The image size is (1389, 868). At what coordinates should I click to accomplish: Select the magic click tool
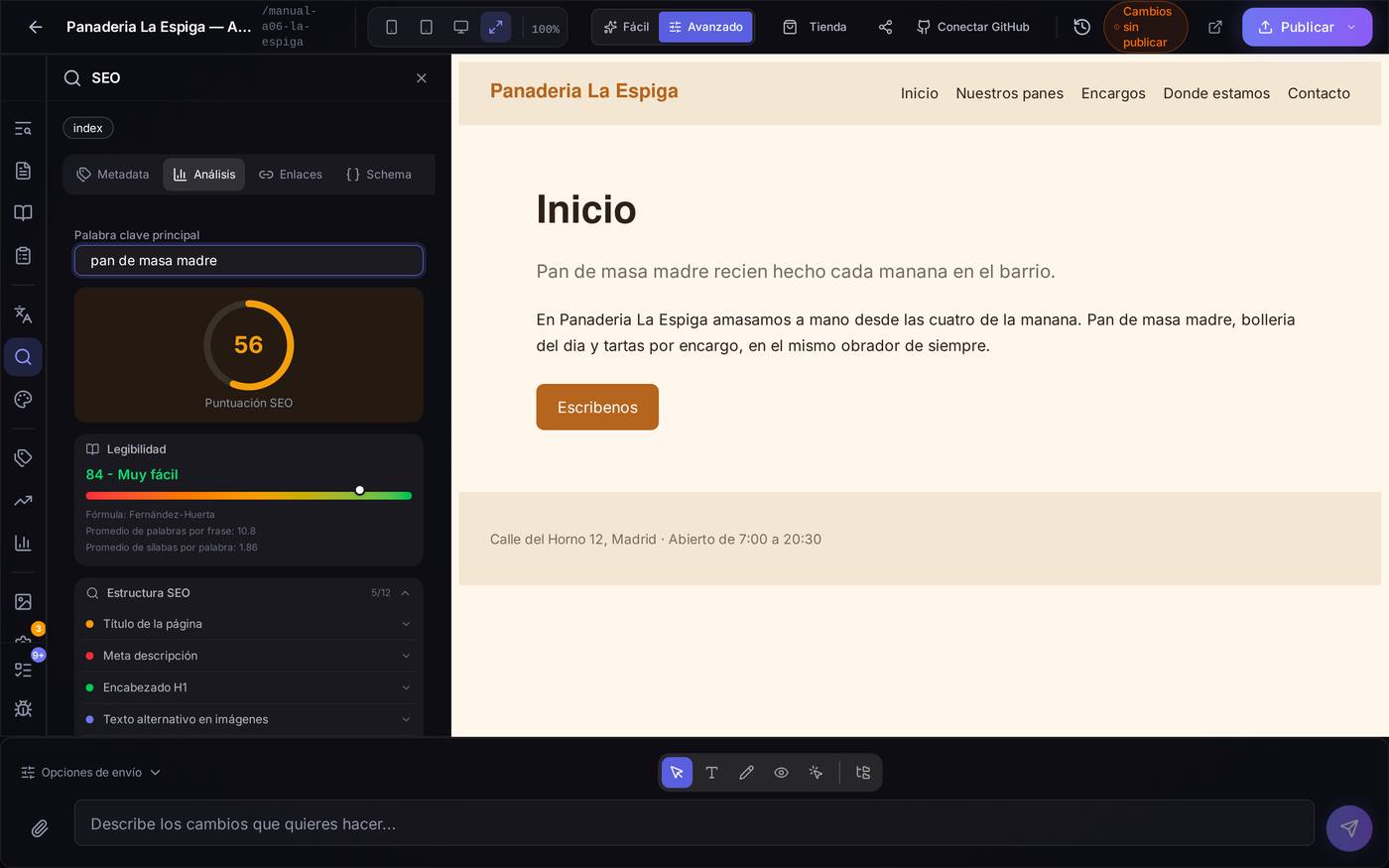point(816,773)
